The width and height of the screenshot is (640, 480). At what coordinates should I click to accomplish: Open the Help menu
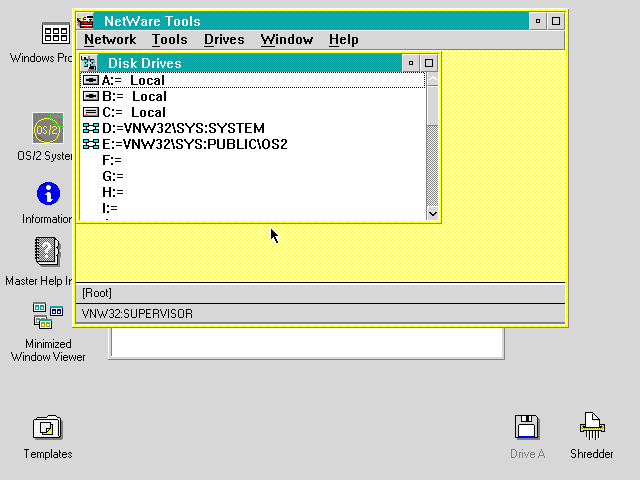(344, 40)
